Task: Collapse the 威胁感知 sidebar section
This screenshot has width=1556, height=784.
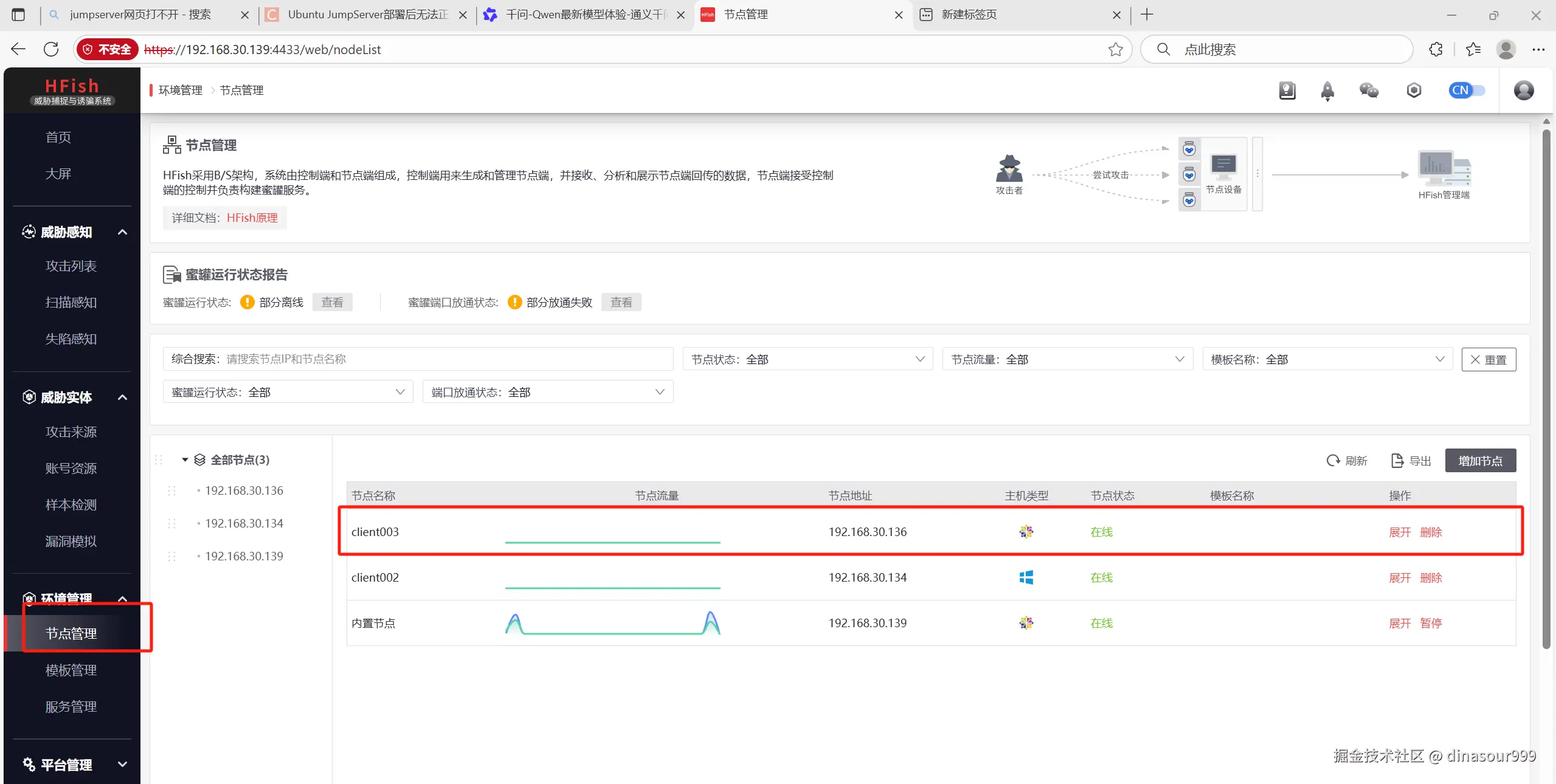Action: 122,232
